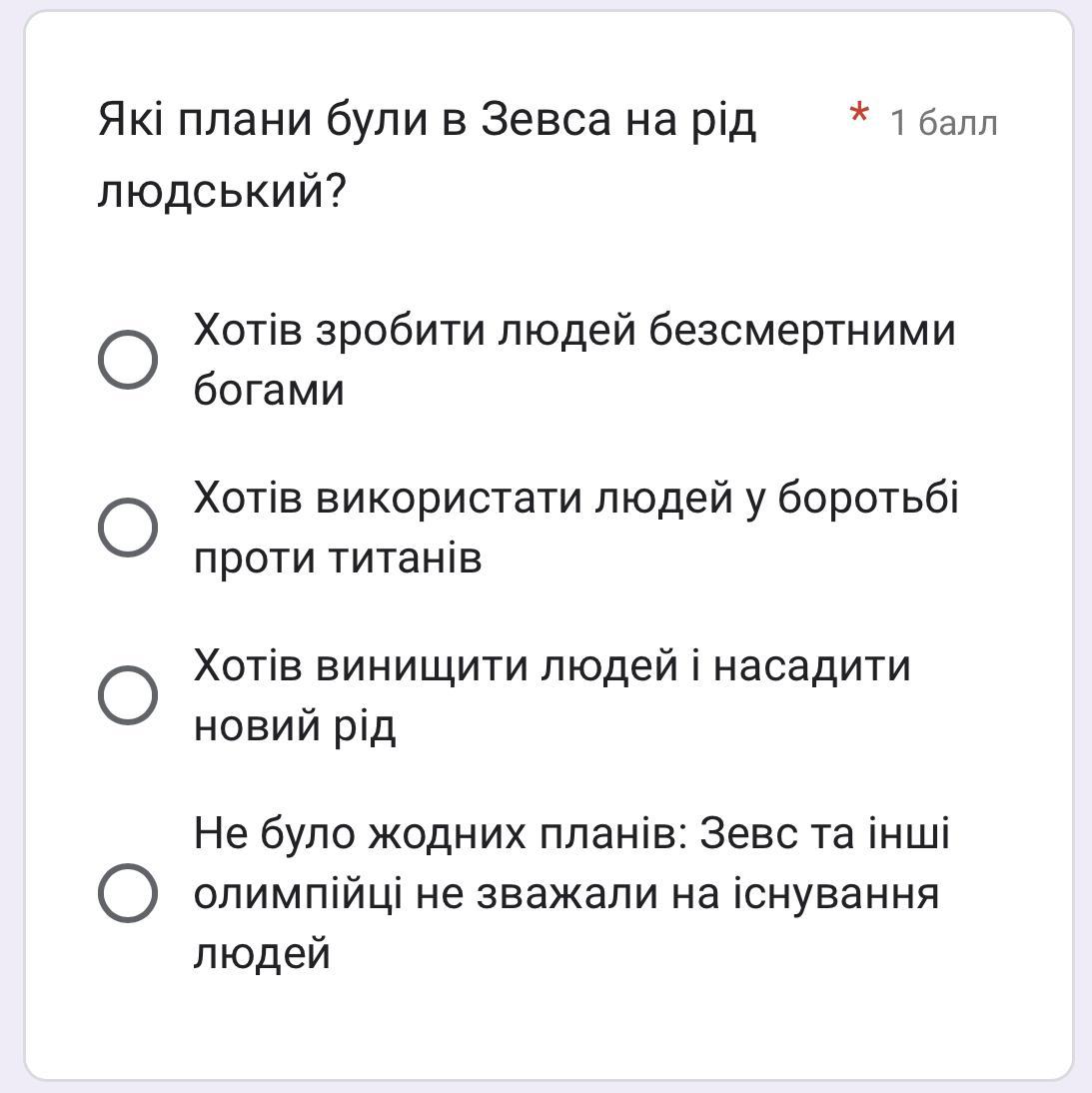Screen dimensions: 1092x1093
Task: Click the label 'Хотів зробити людей безсмертними'
Action: click(574, 330)
